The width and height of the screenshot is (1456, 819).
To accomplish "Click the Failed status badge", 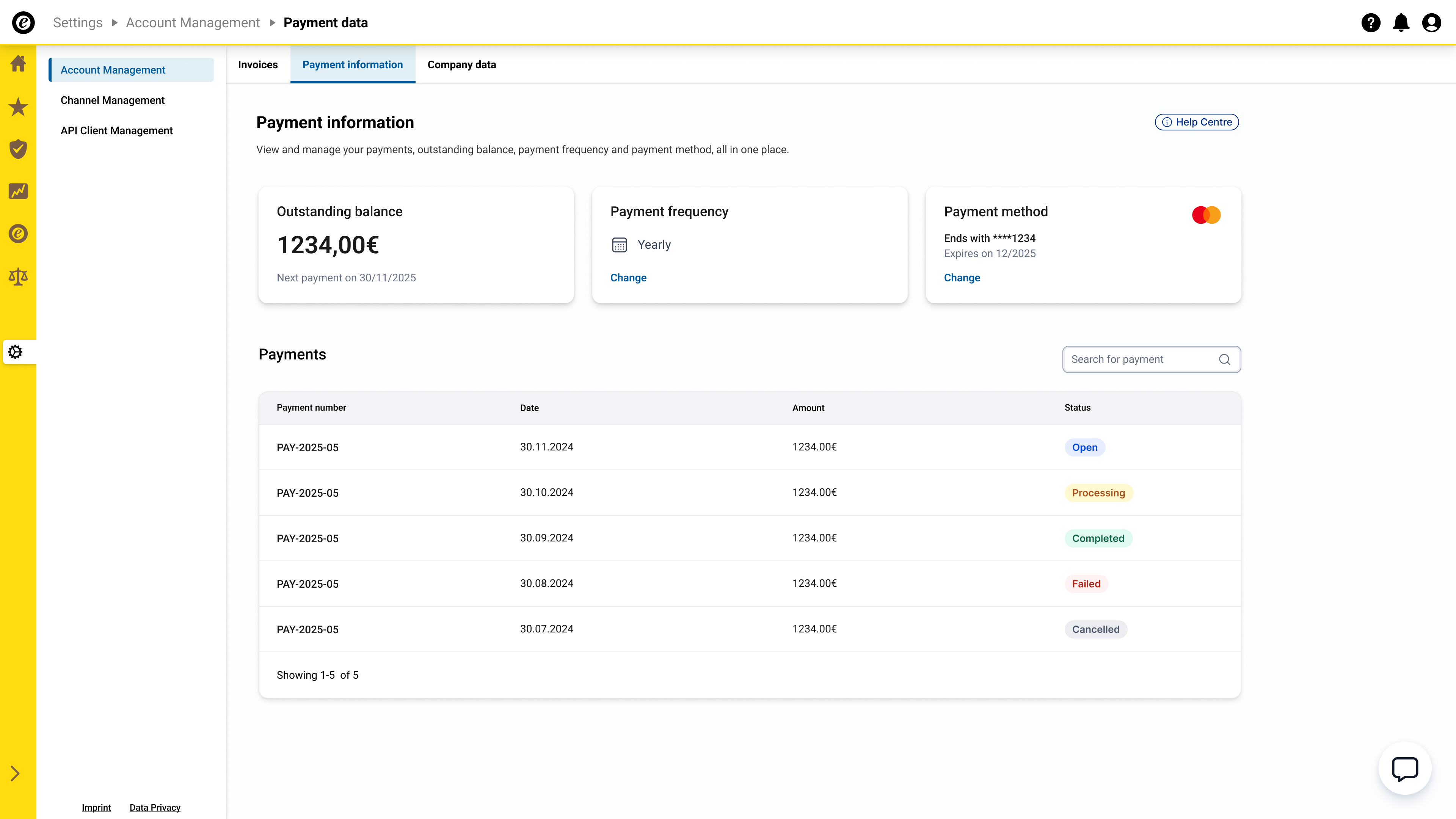I will (x=1086, y=584).
